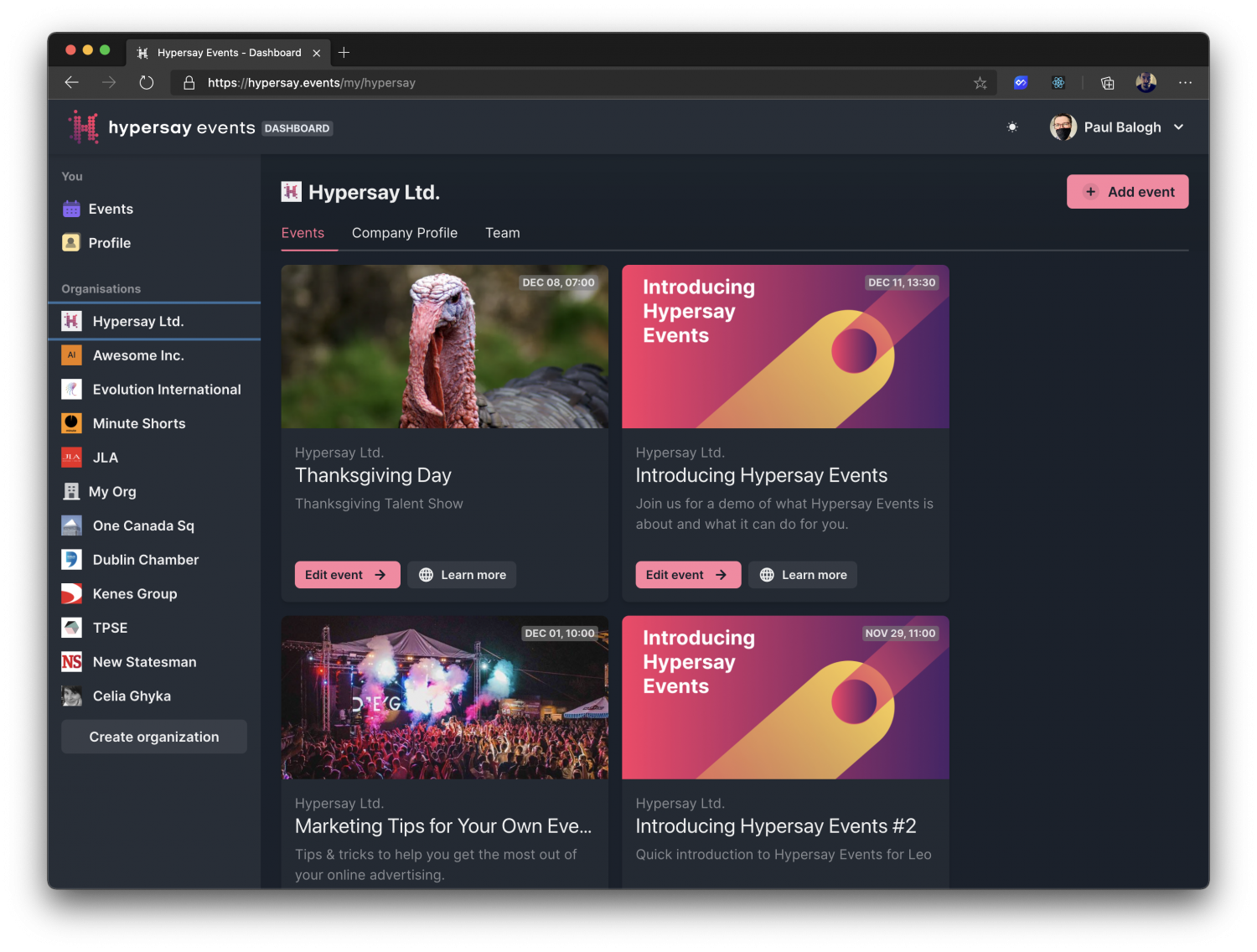Toggle the light/dark theme sun icon
The height and width of the screenshot is (952, 1257).
[1012, 127]
